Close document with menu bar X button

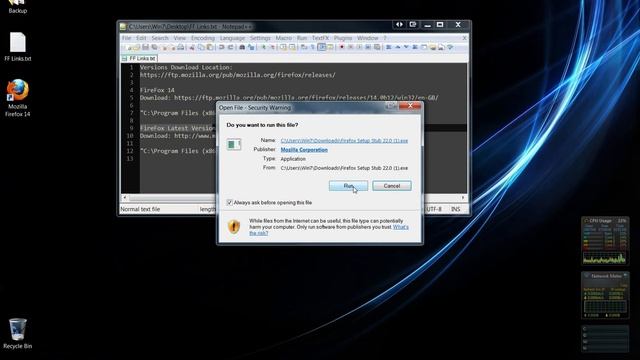point(464,38)
